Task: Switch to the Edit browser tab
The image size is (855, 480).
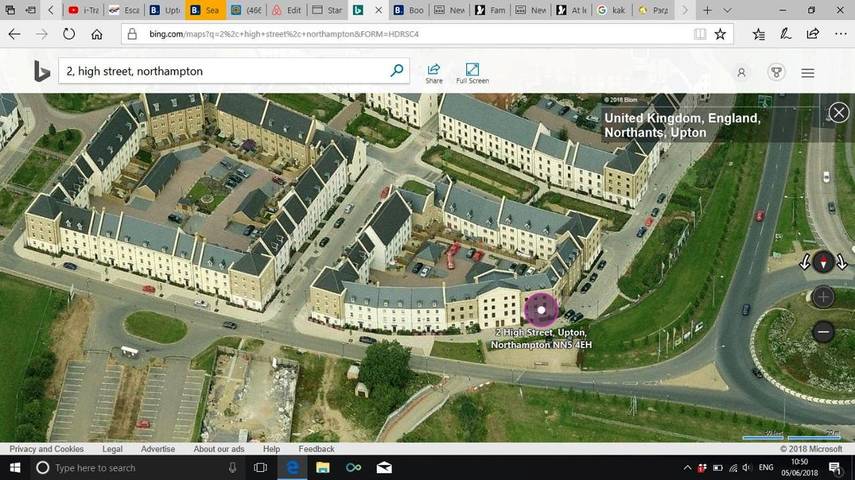Action: (288, 10)
